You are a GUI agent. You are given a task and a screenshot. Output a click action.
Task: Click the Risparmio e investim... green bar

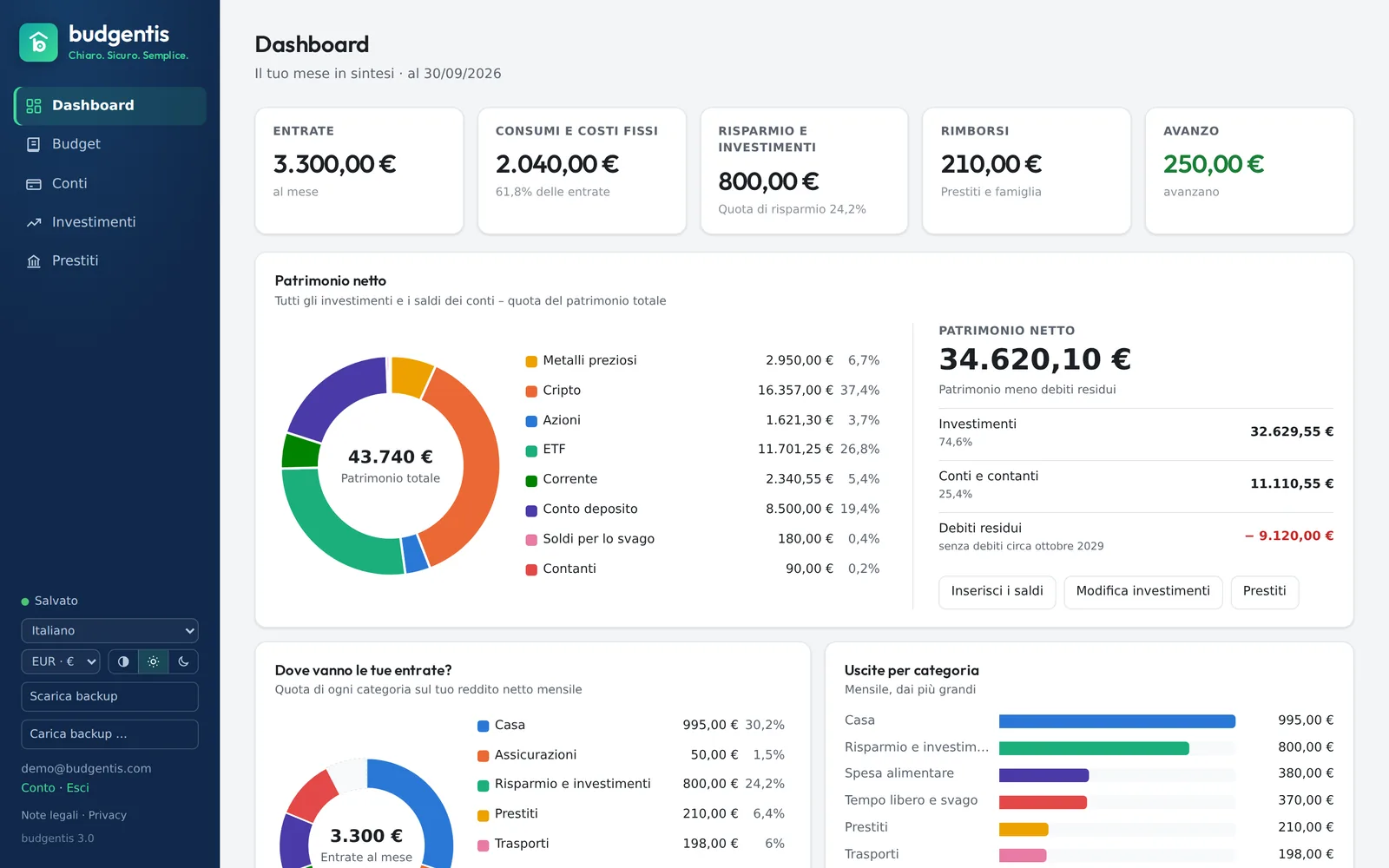(x=1094, y=748)
